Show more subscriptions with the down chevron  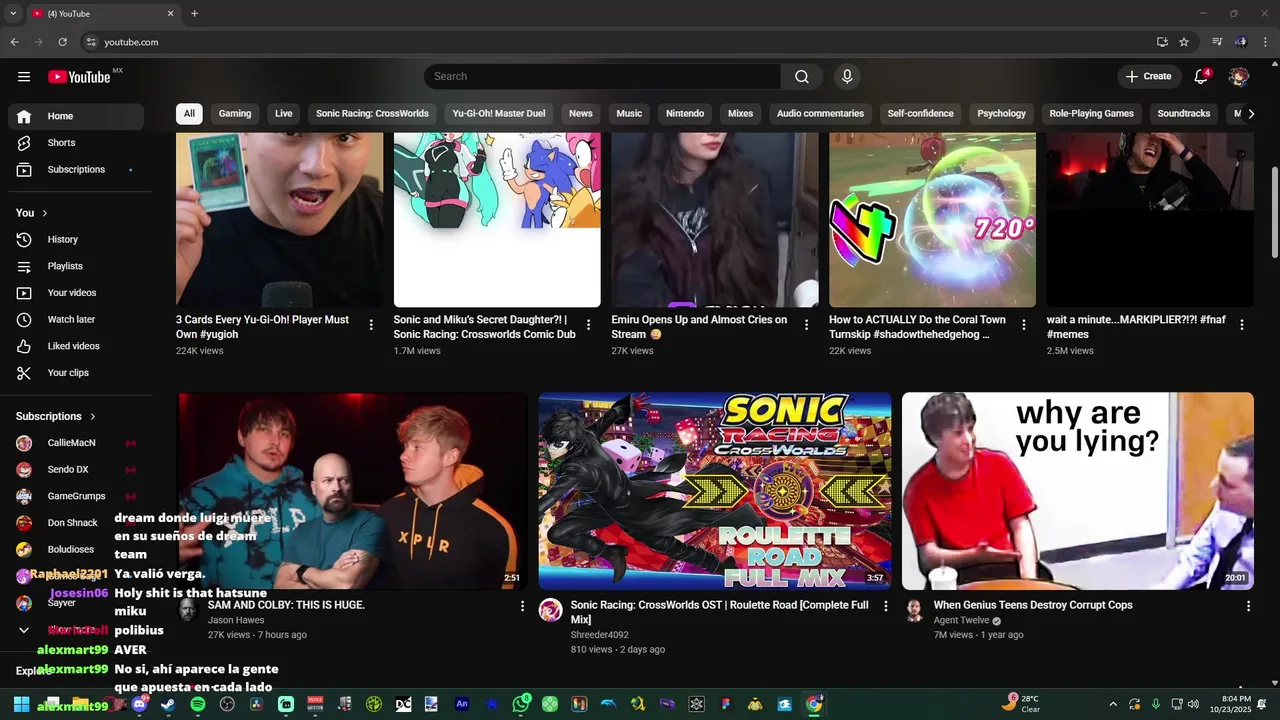(x=24, y=630)
